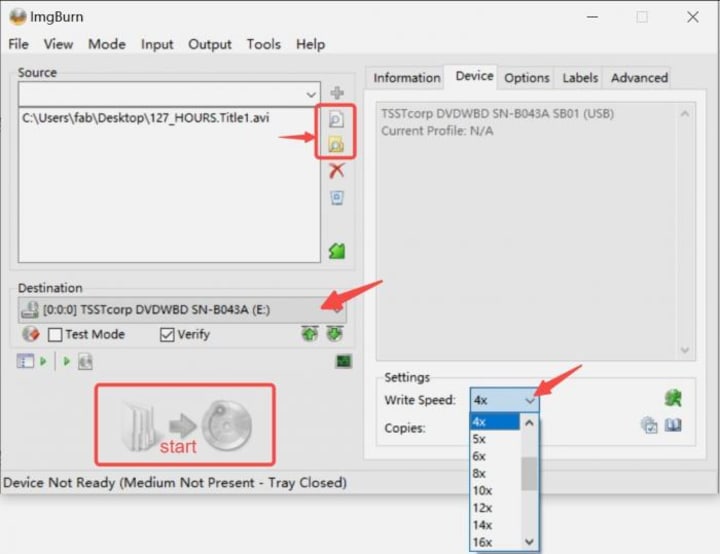Screen dimensions: 720x554
Task: Switch to the Advanced tab
Action: coord(639,78)
